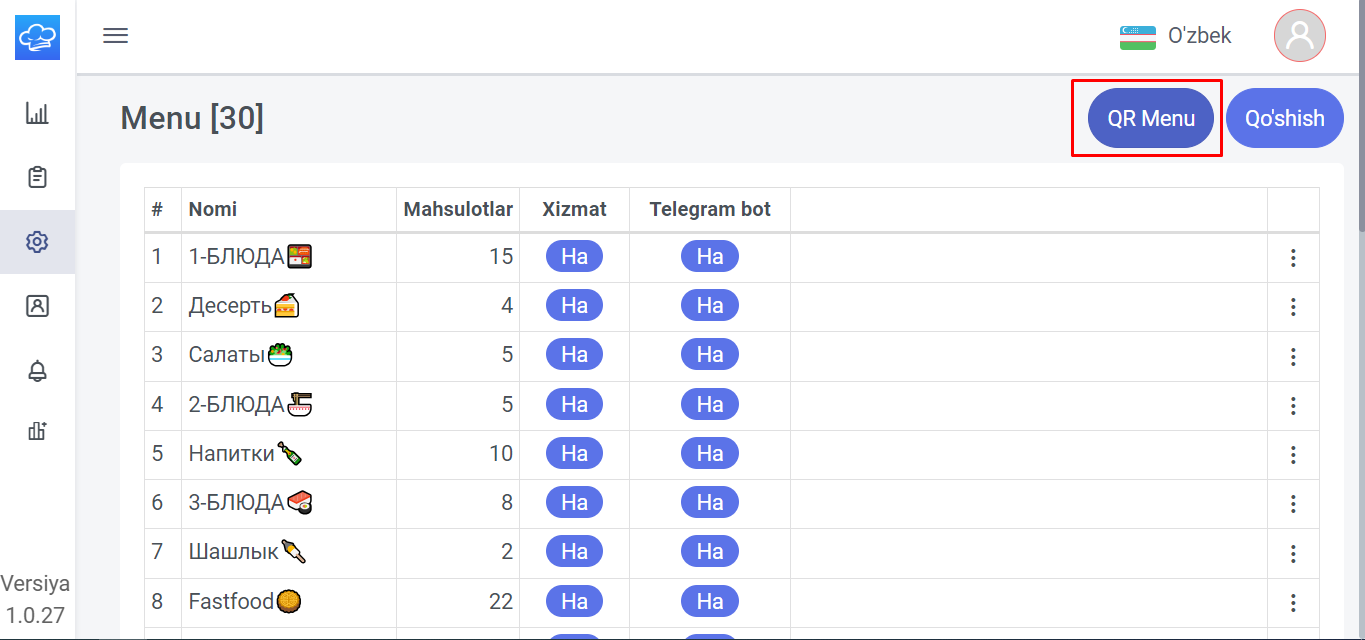Open the bell notifications sidebar icon
This screenshot has height=640, width=1365.
coord(37,371)
